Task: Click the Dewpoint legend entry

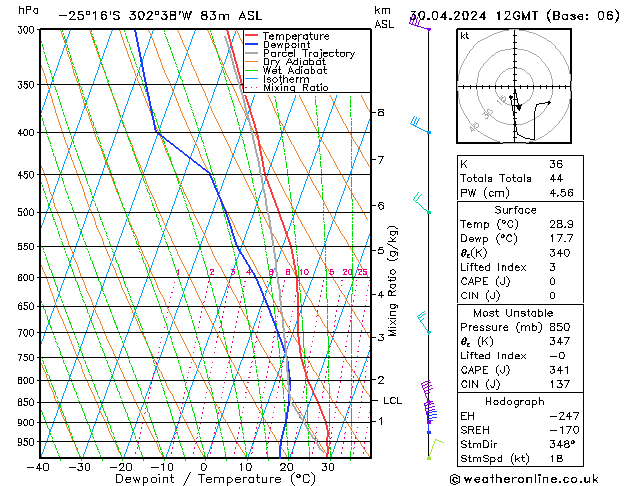Action: 278,45
